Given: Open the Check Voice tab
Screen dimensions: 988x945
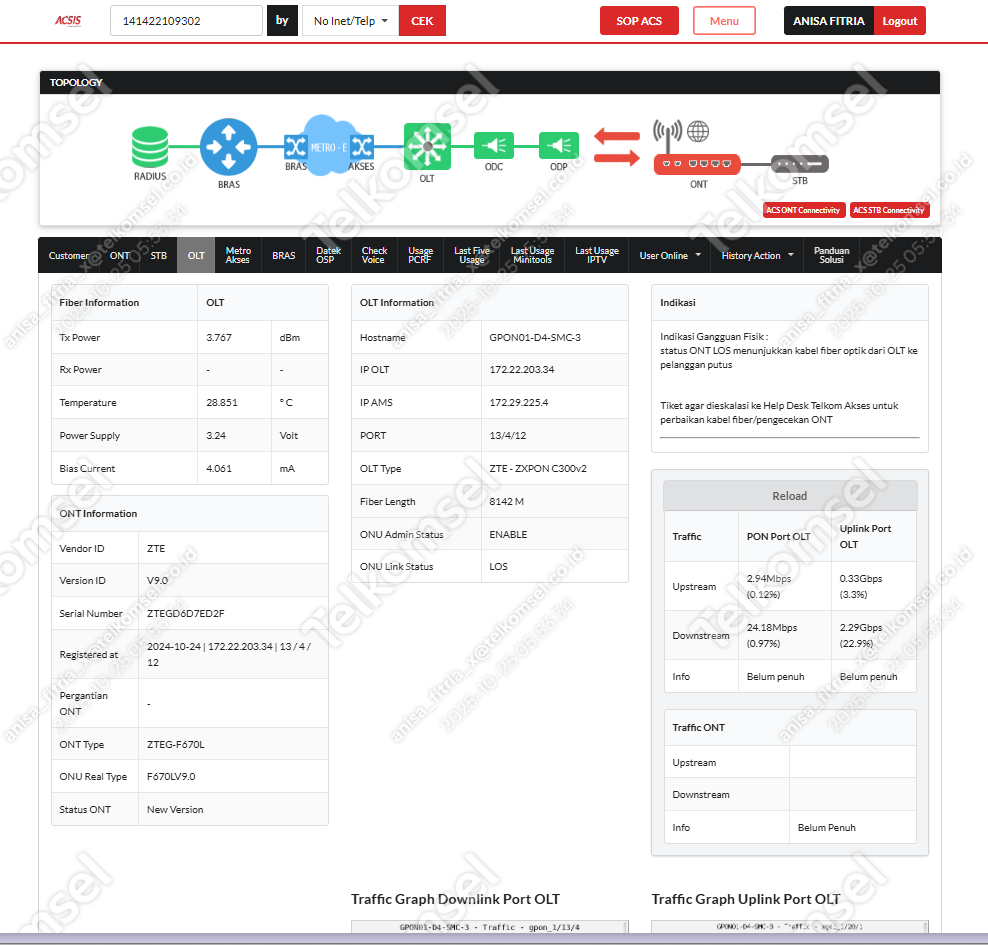Looking at the screenshot, I should [374, 255].
